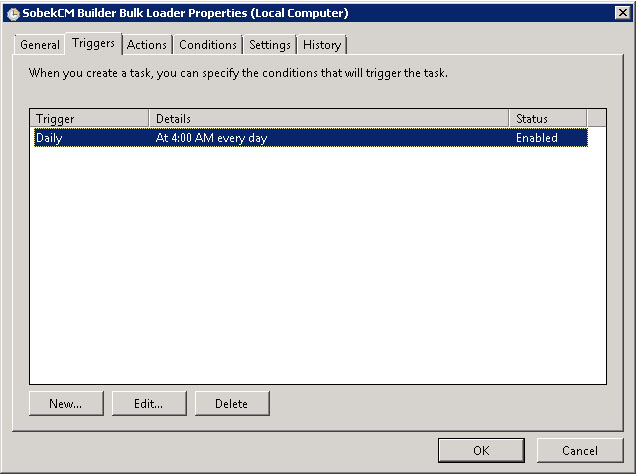This screenshot has width=636, height=474.
Task: Click the task scheduler clock icon in title bar
Action: point(13,13)
